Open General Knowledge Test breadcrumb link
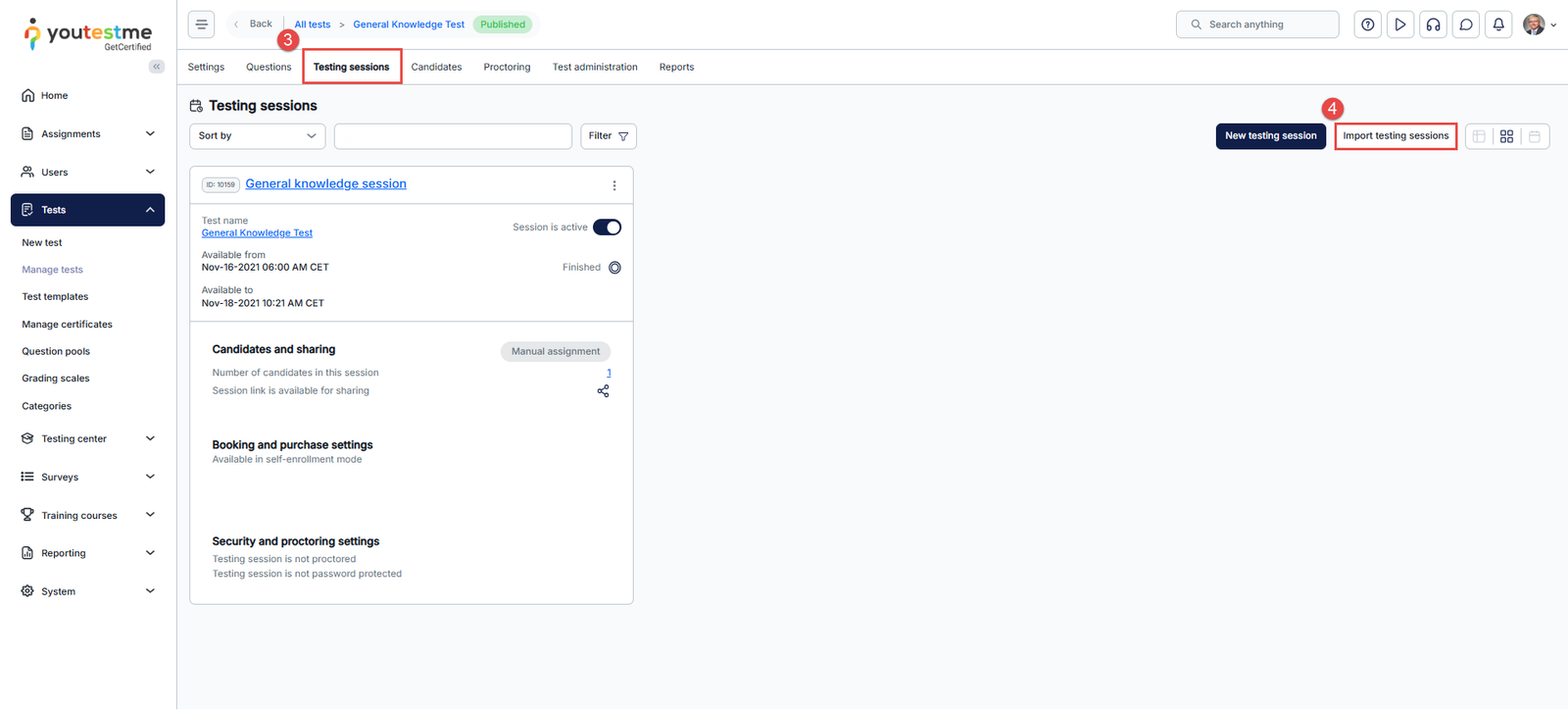 [409, 25]
